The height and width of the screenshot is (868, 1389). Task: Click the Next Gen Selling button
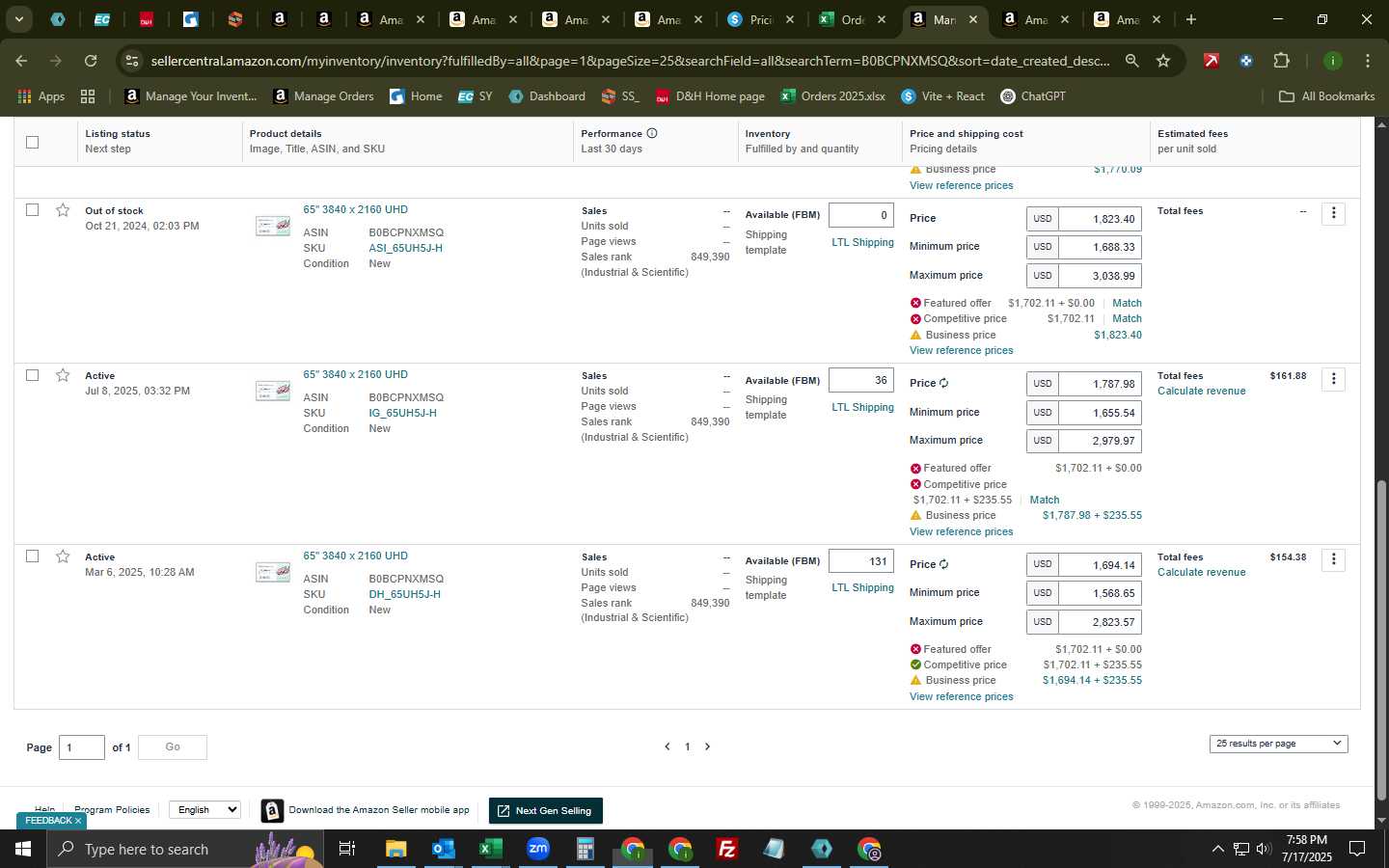[546, 811]
